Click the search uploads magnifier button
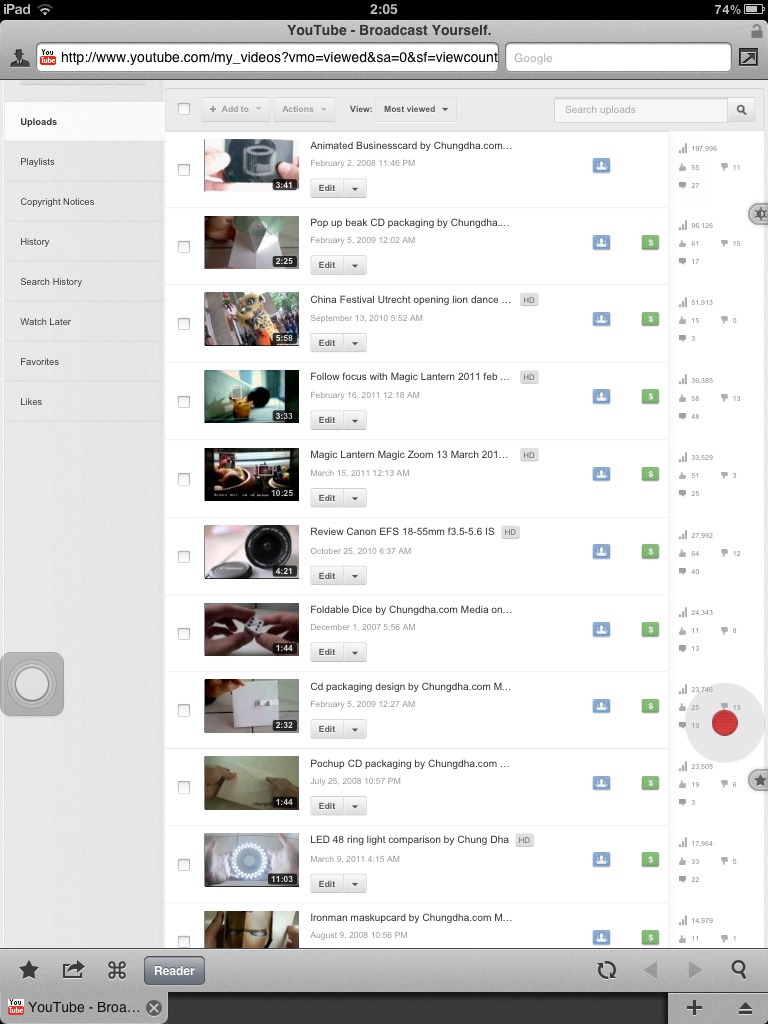The image size is (768, 1024). click(x=742, y=110)
